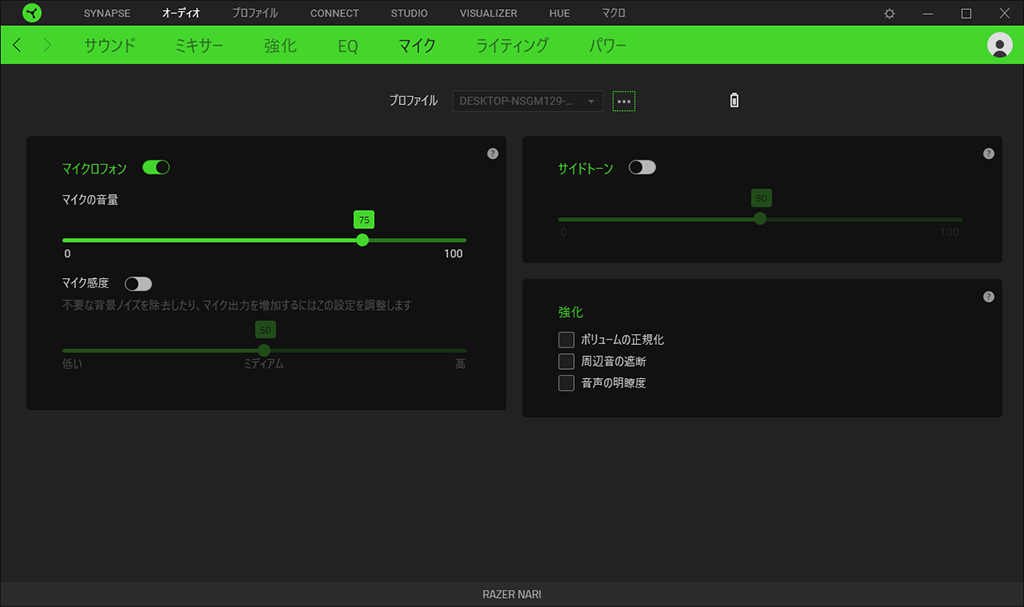Switch to サウンド tab
The height and width of the screenshot is (607, 1024).
(x=110, y=45)
